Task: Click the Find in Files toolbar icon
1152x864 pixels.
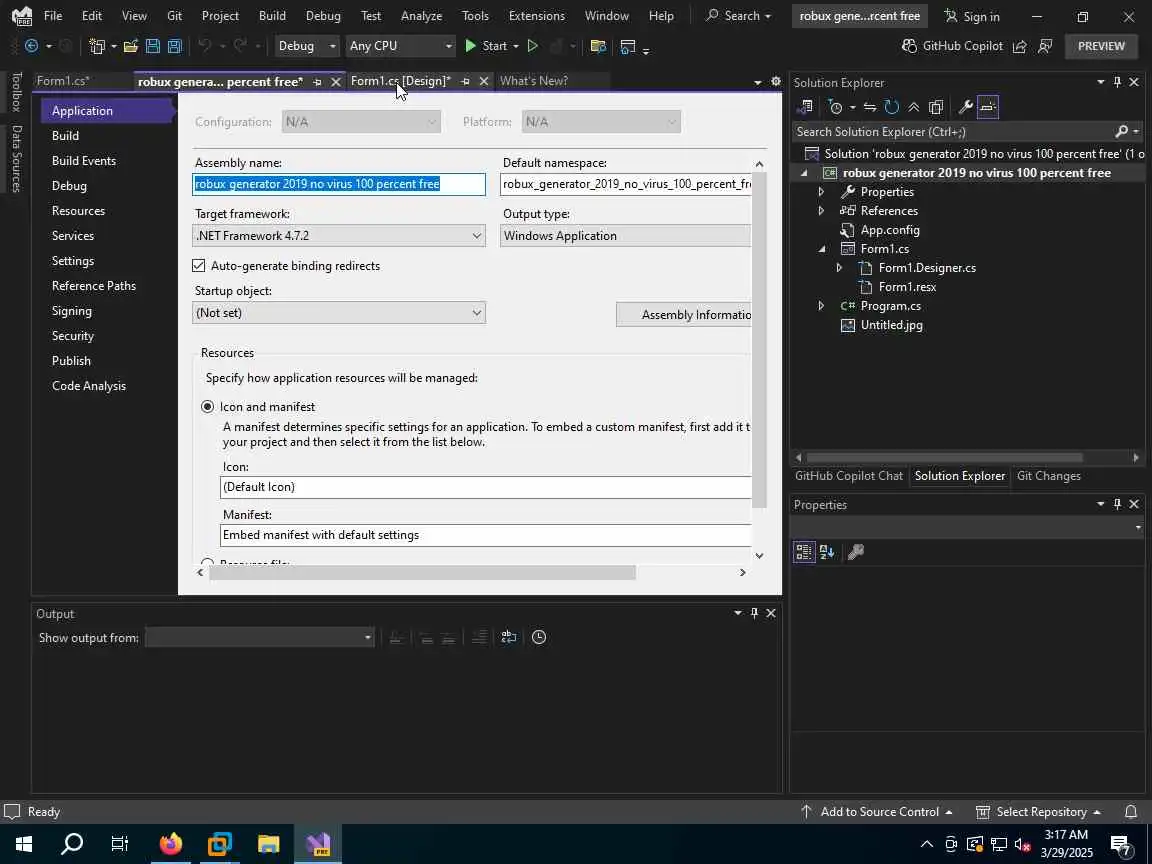Action: pos(598,46)
